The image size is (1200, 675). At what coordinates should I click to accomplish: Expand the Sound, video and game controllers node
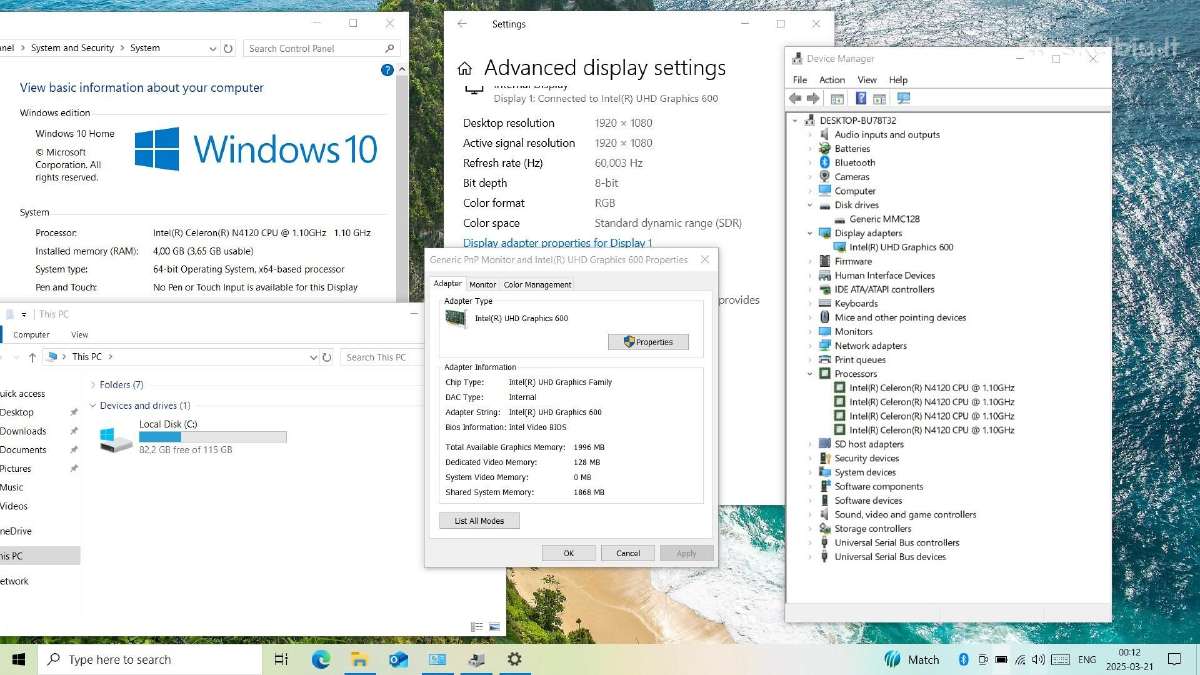(810, 514)
